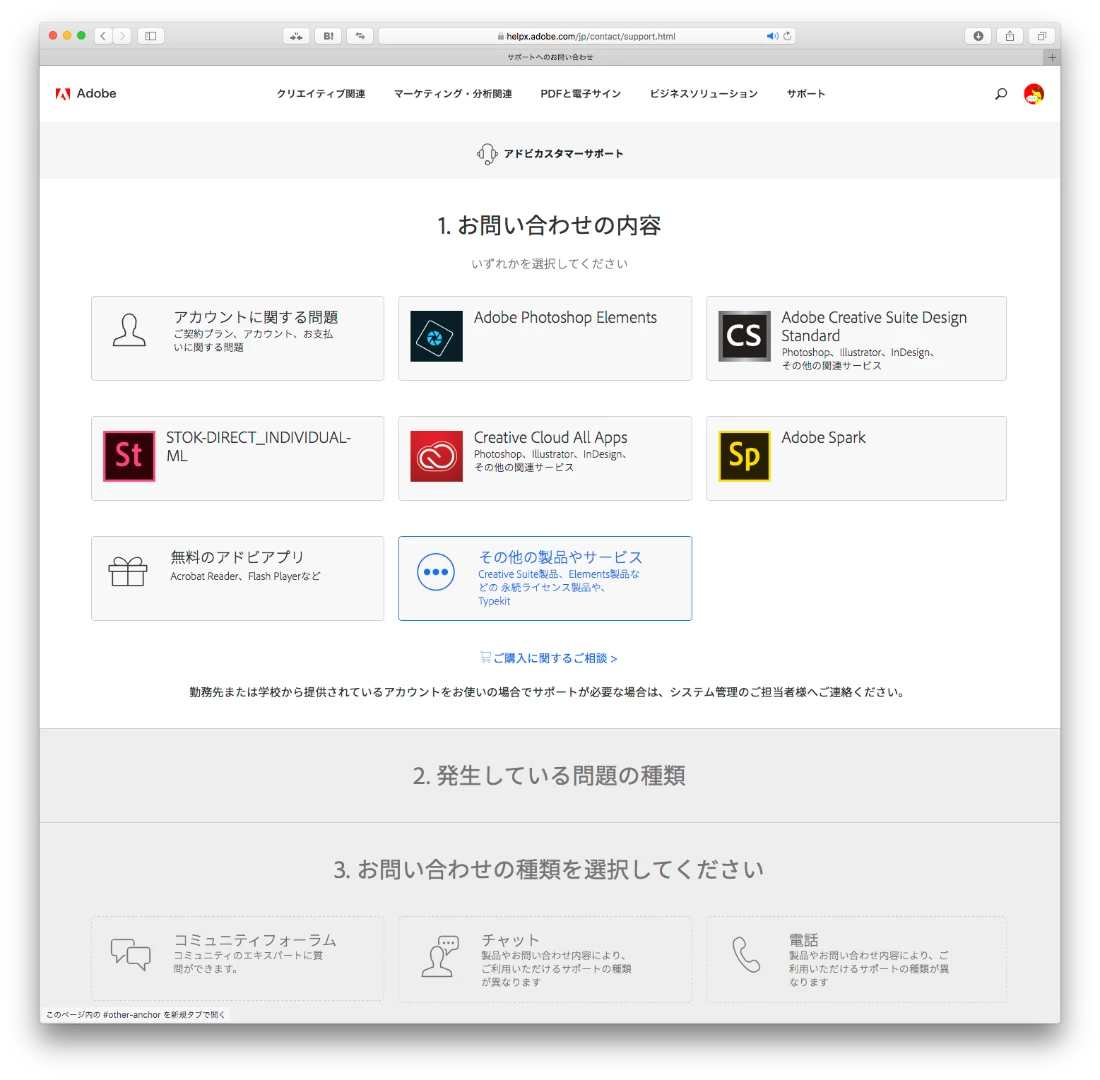Choose チャット contact option
Image resolution: width=1100 pixels, height=1080 pixels.
(x=545, y=959)
